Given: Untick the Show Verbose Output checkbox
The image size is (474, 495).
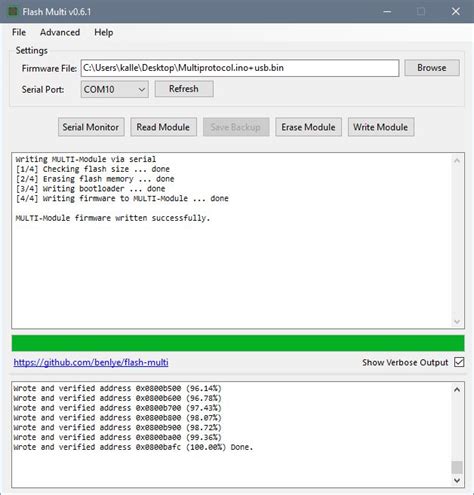Looking at the screenshot, I should click(x=459, y=362).
